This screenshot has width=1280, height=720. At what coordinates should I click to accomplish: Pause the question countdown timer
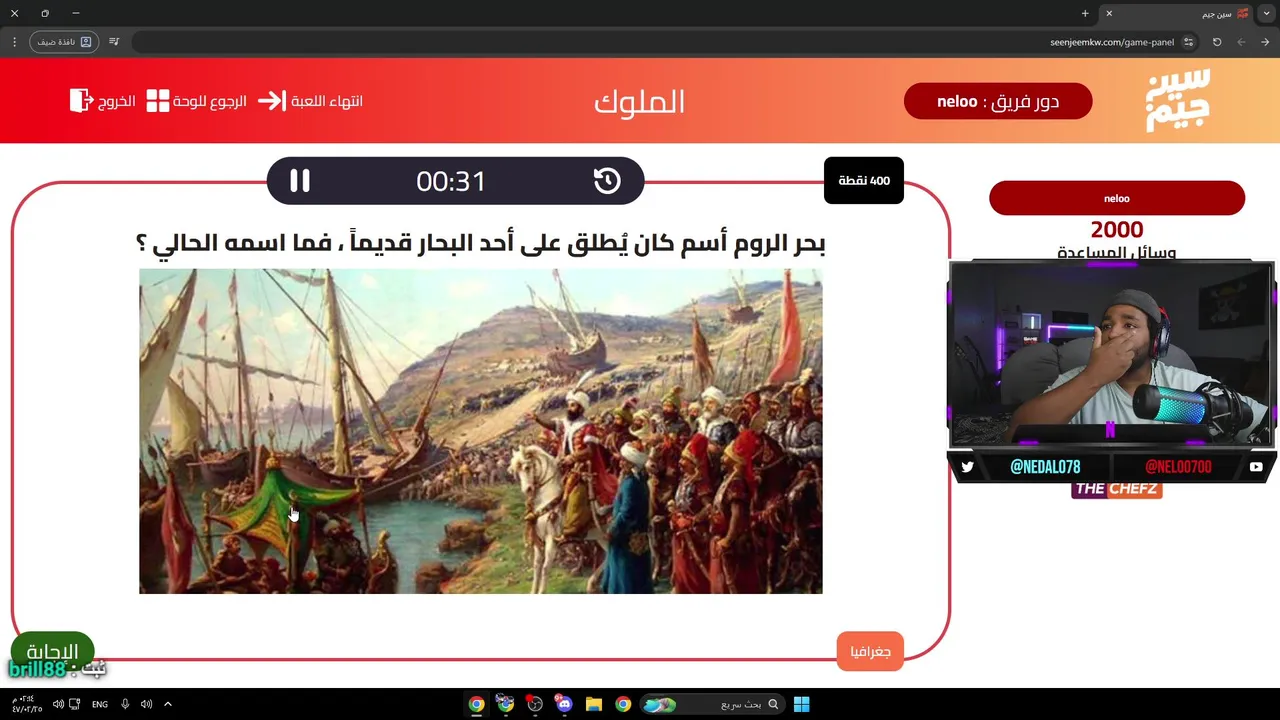pos(300,181)
